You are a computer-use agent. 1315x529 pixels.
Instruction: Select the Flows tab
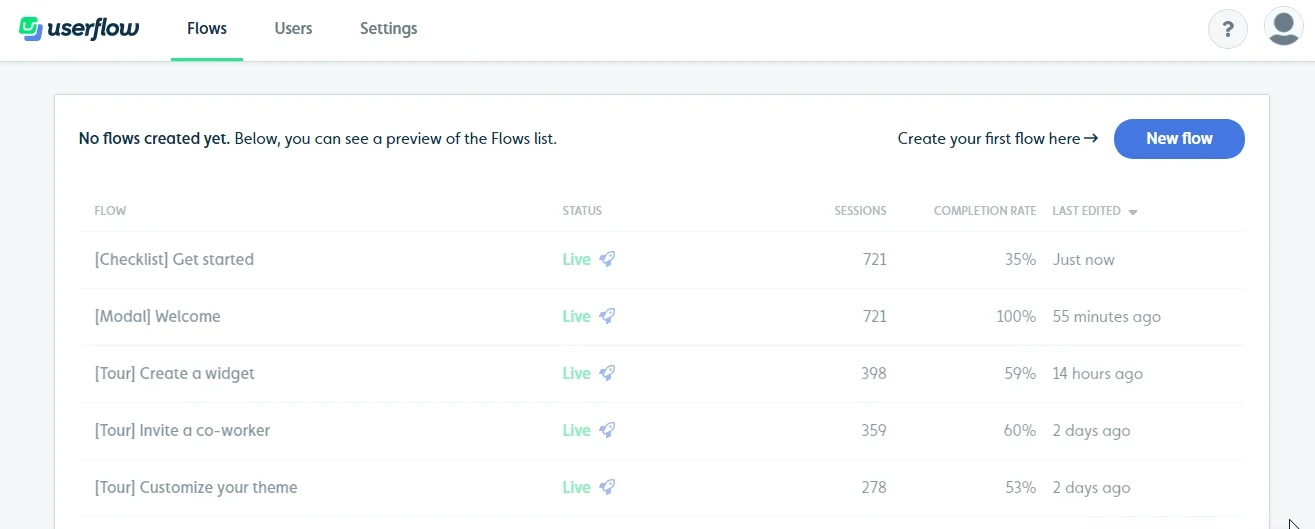coord(207,29)
